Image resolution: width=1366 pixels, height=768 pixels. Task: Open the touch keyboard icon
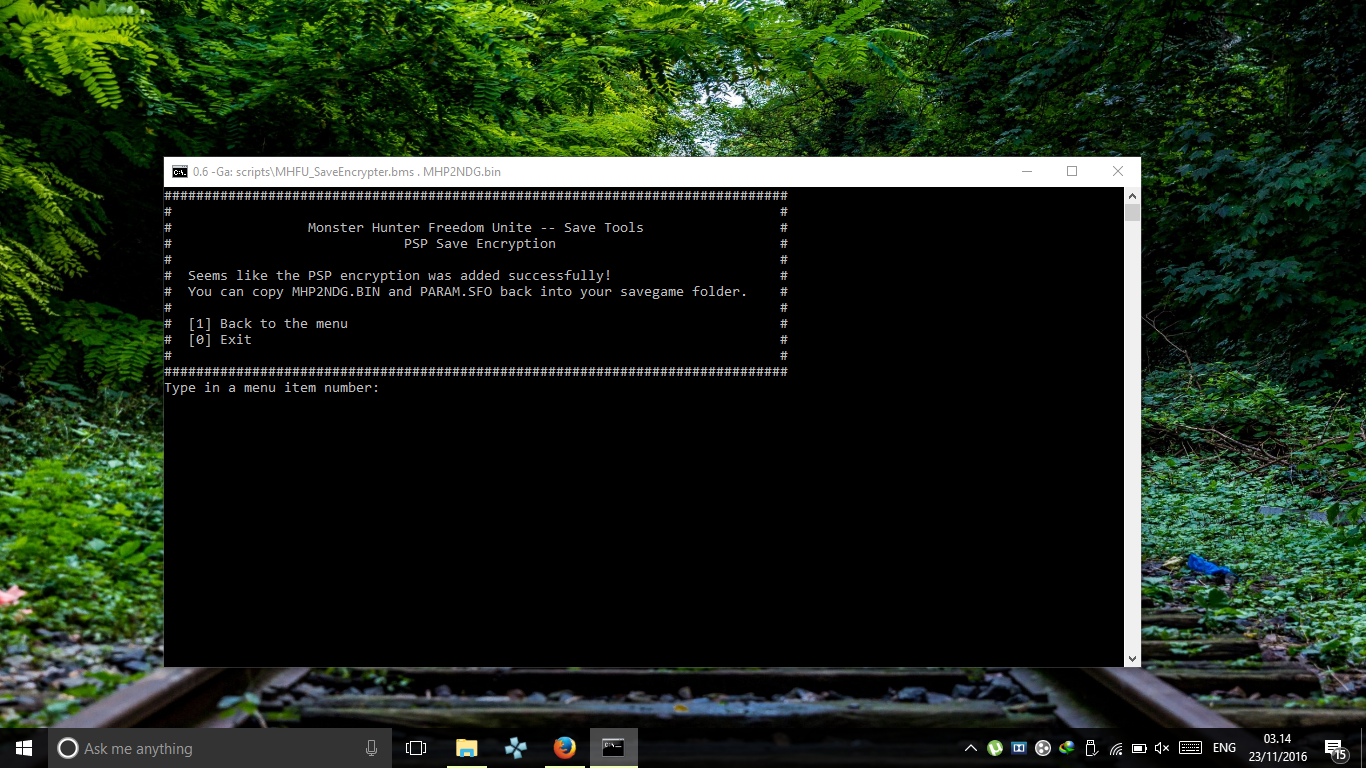1190,748
